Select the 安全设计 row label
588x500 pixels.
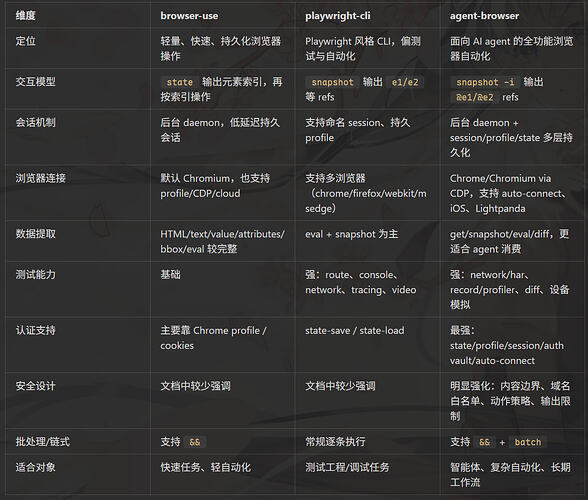click(x=35, y=386)
